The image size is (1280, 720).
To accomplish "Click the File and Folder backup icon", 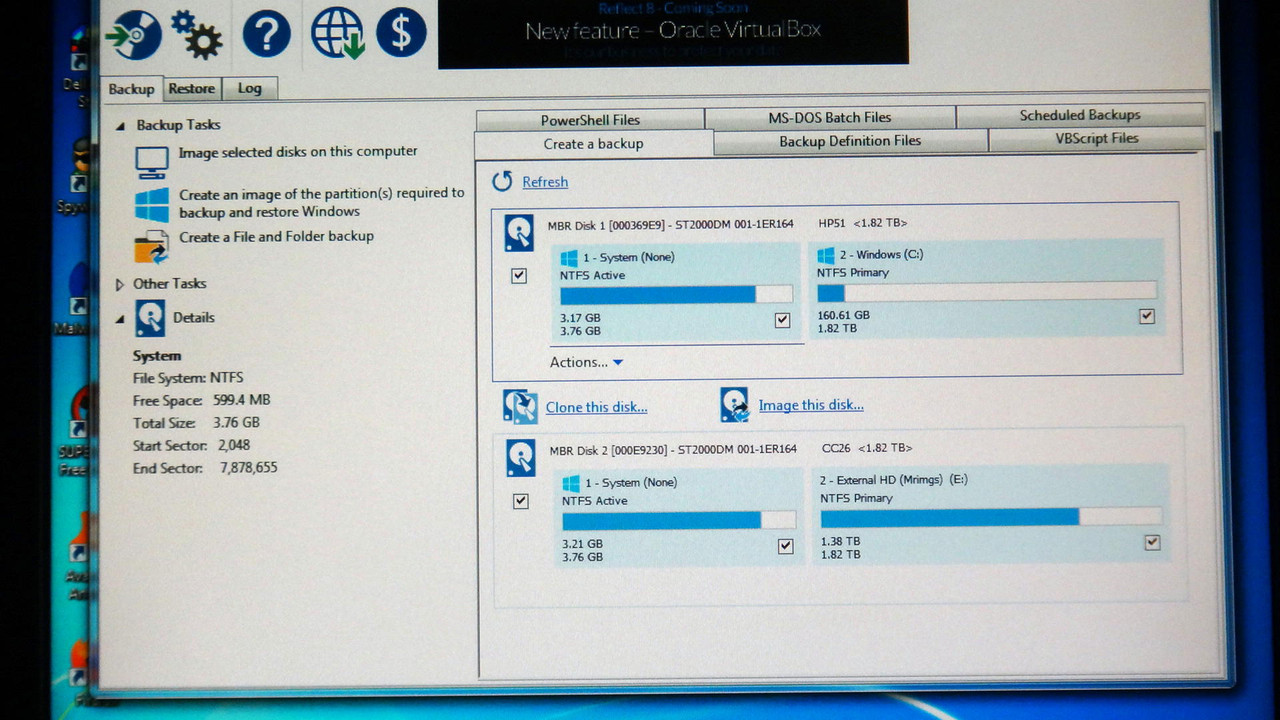I will [x=152, y=246].
